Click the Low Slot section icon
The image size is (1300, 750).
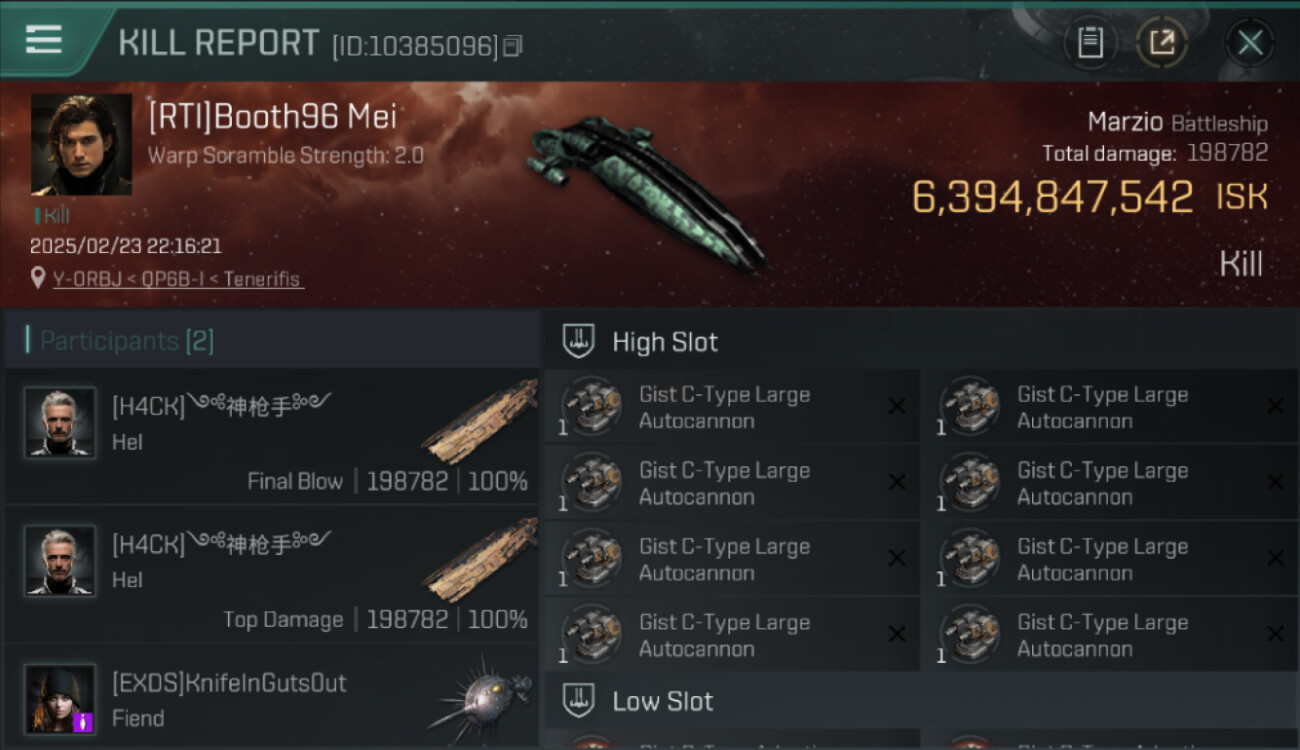[x=579, y=700]
